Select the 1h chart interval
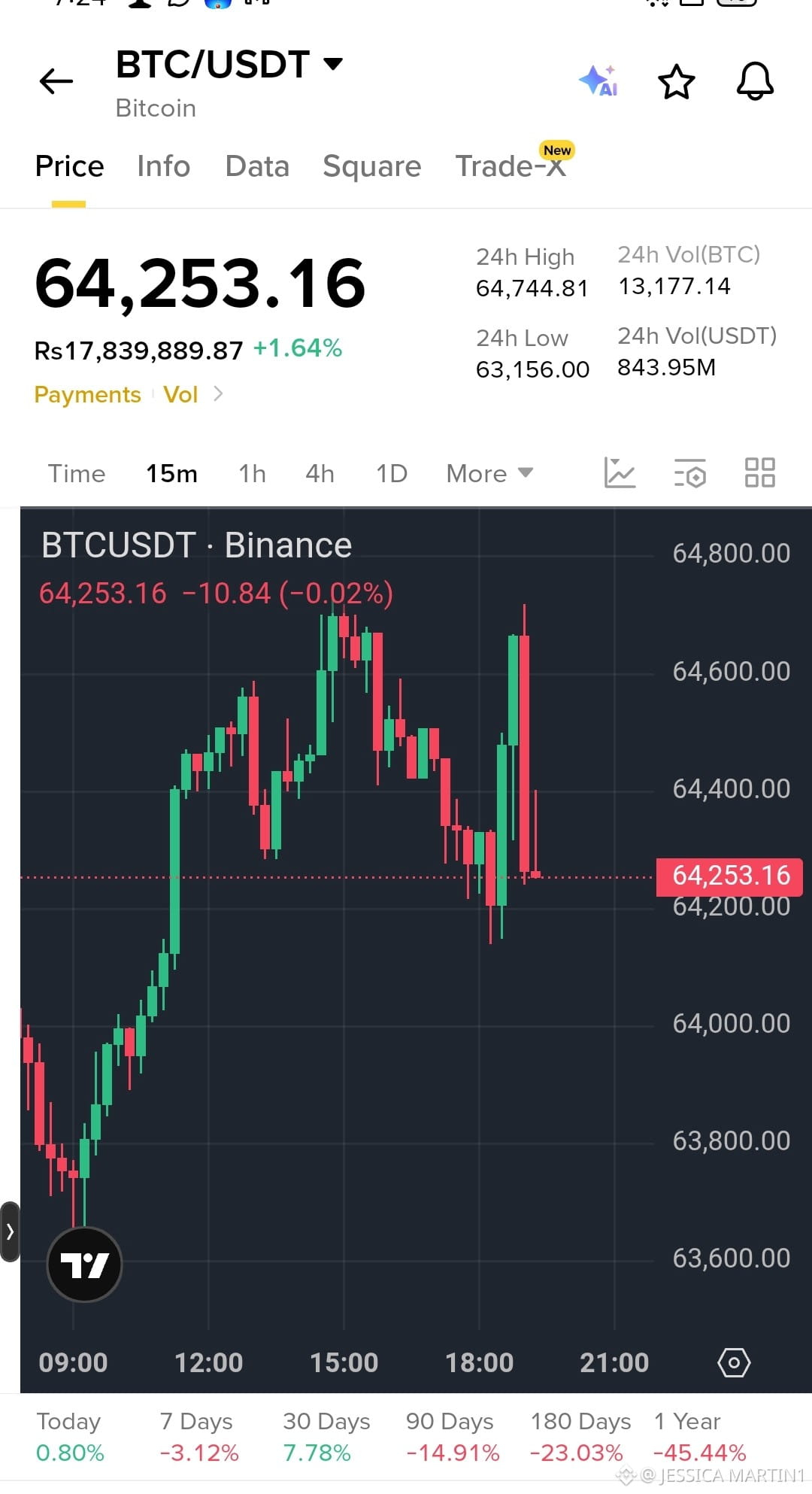 252,473
